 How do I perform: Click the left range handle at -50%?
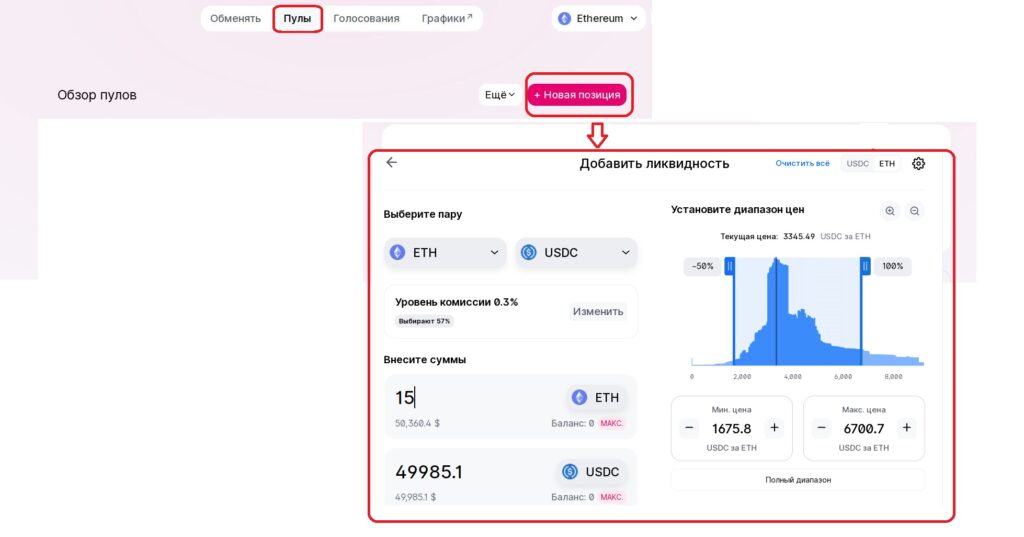pyautogui.click(x=730, y=266)
